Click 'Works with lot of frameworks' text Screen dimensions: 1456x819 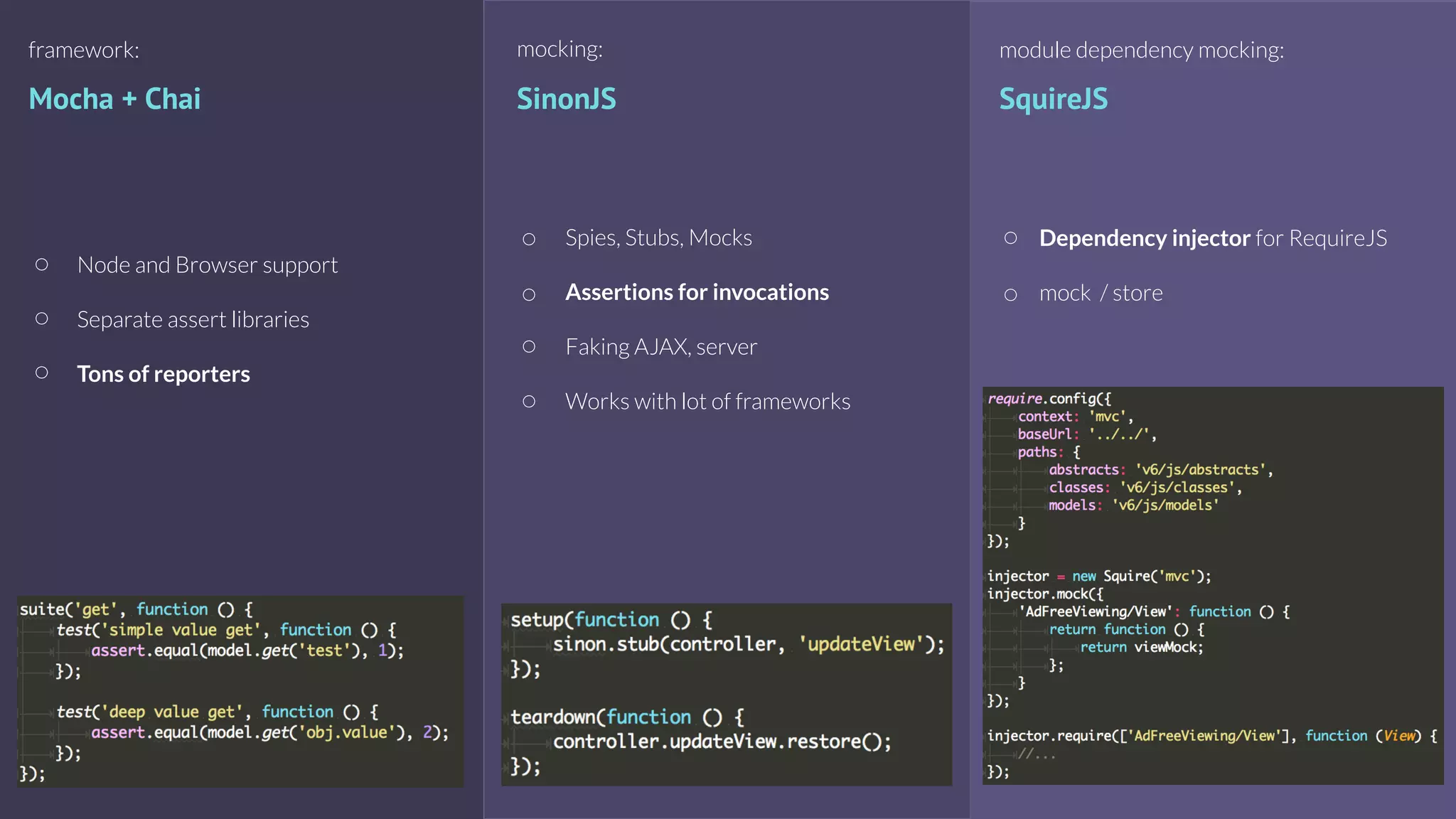[707, 402]
